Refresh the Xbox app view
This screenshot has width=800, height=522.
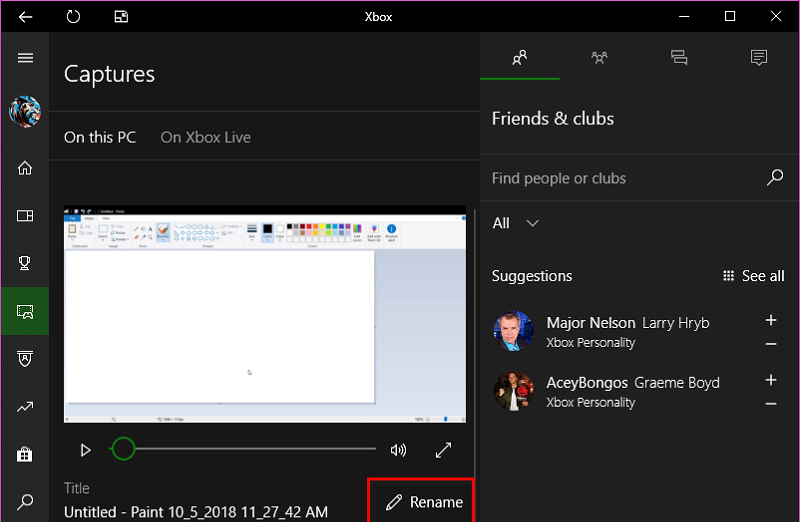[73, 17]
